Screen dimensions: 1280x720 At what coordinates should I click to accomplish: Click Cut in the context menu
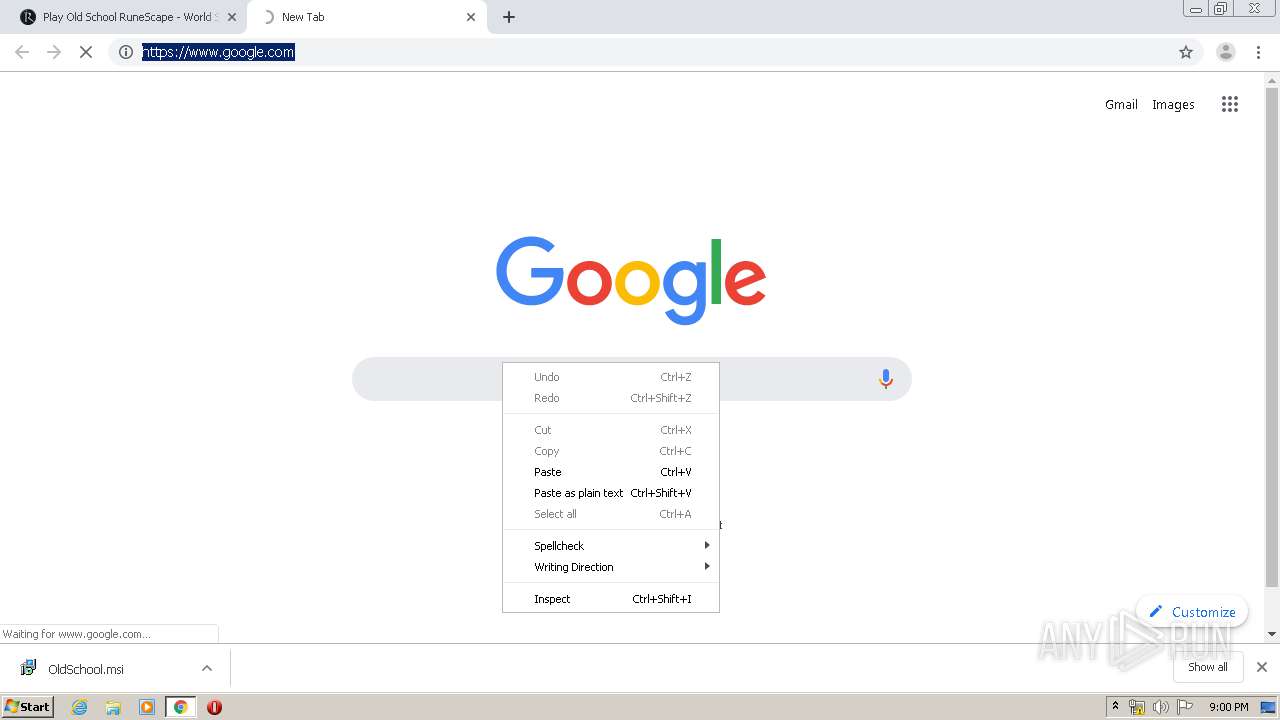click(x=610, y=430)
